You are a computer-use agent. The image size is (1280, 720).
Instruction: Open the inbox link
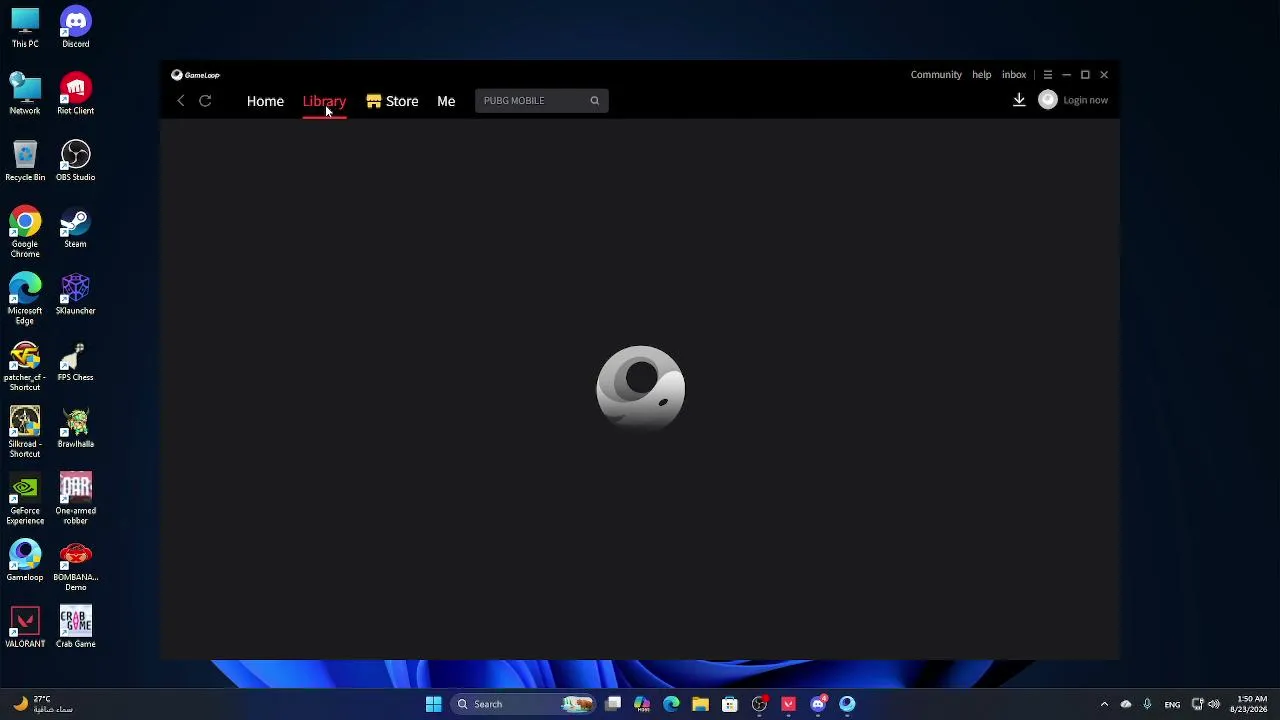pyautogui.click(x=1014, y=75)
